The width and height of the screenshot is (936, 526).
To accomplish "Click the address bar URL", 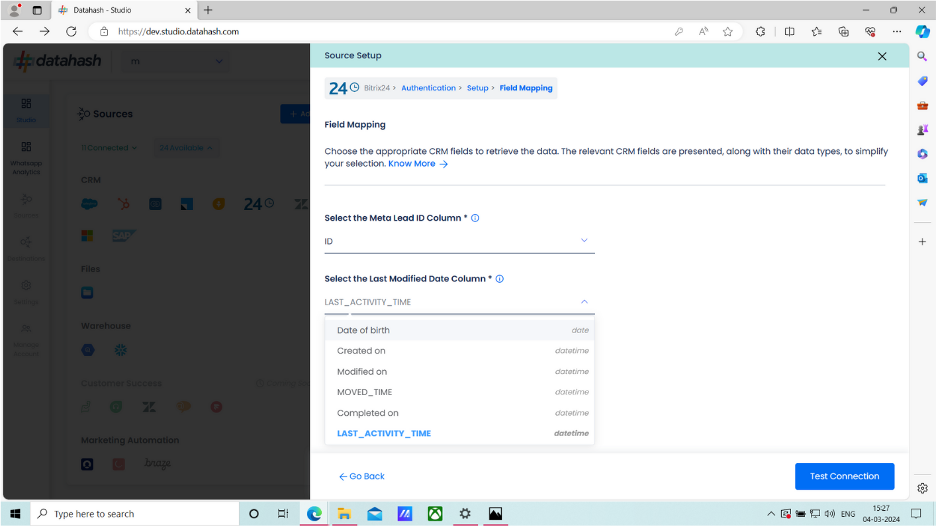I will tap(178, 32).
